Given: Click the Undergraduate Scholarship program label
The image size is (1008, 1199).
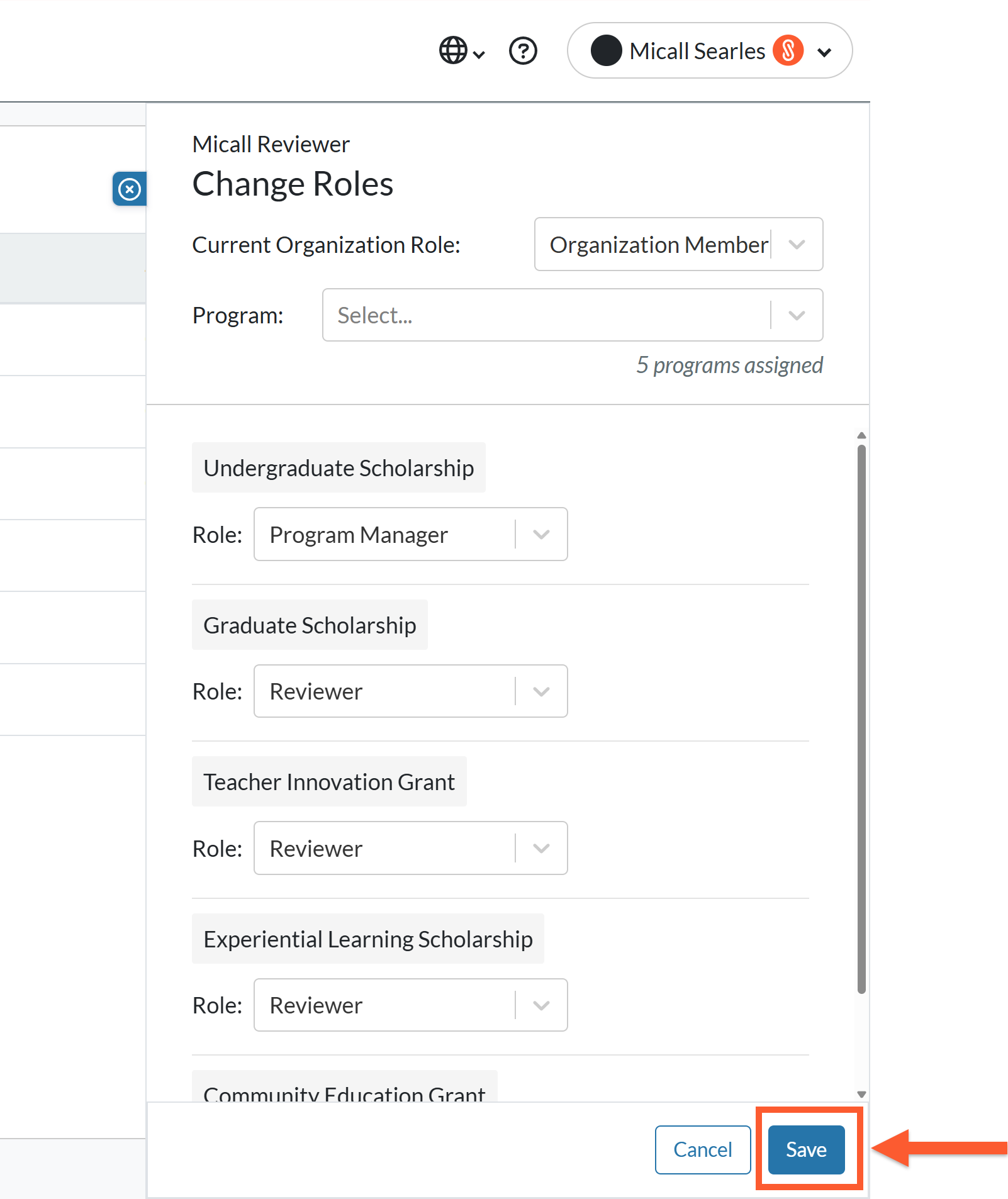Looking at the screenshot, I should click(339, 467).
